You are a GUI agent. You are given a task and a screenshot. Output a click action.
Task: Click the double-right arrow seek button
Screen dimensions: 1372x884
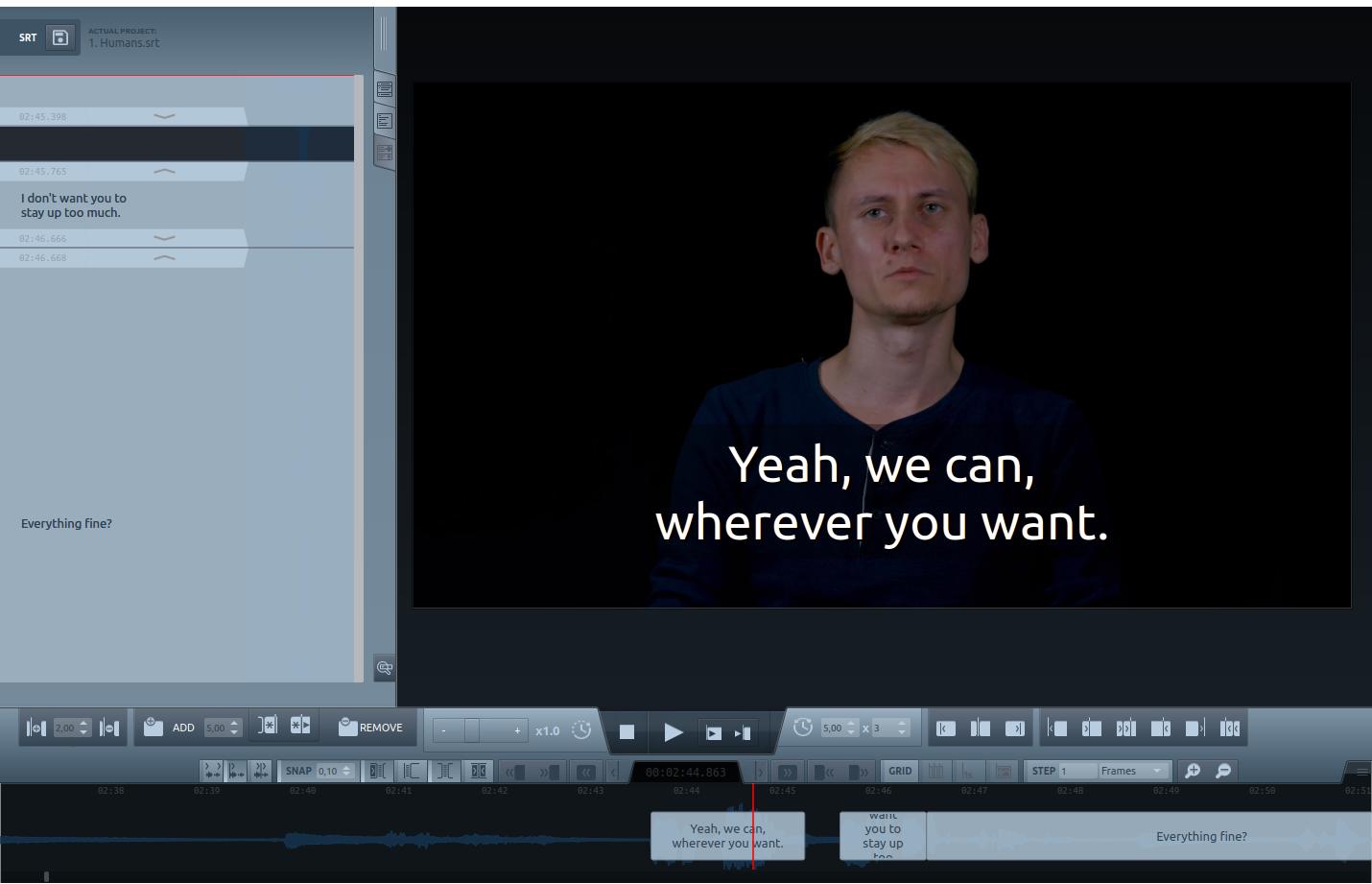(x=788, y=771)
